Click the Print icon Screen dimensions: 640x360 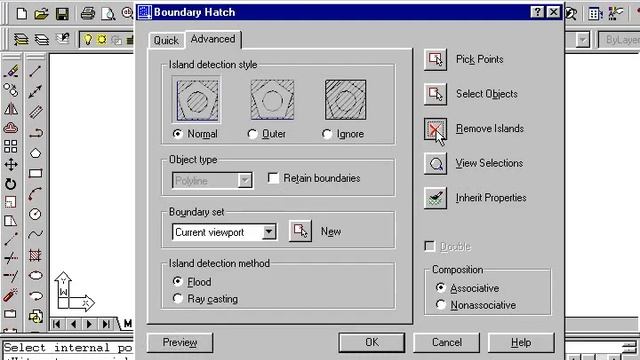[x=87, y=14]
